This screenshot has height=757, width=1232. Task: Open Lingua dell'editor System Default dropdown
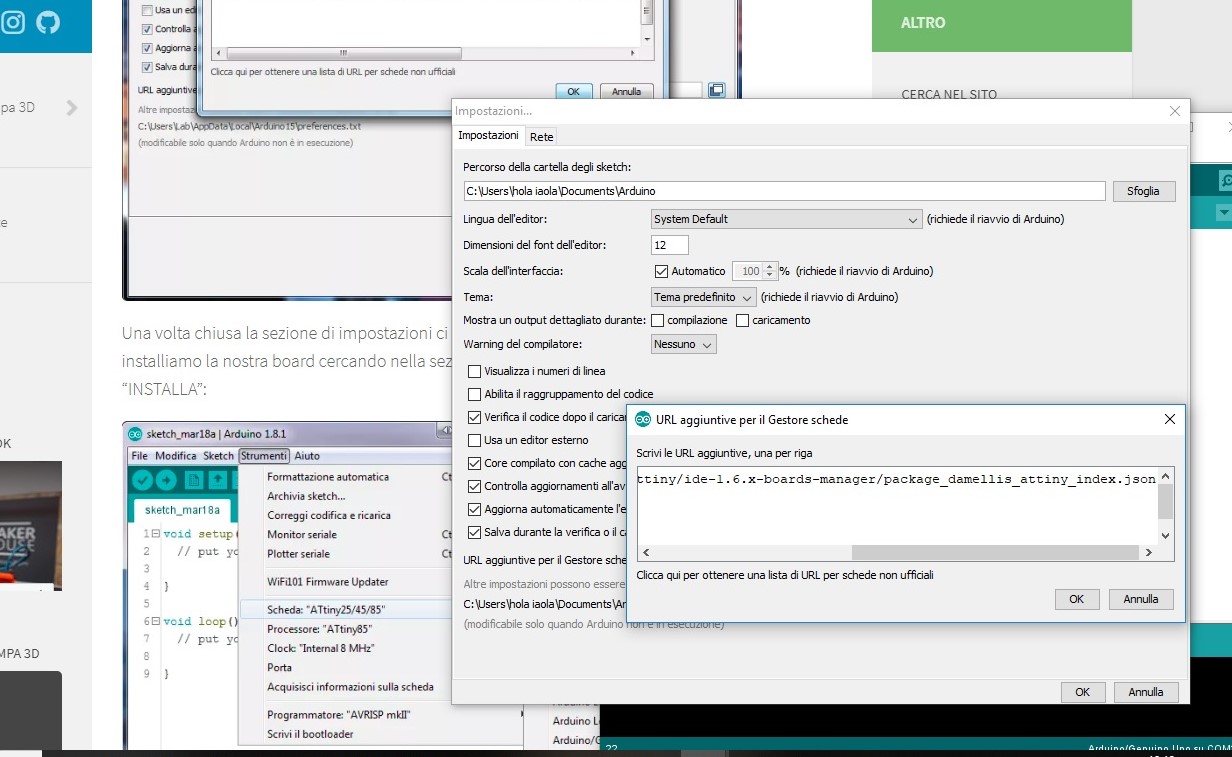click(x=786, y=219)
